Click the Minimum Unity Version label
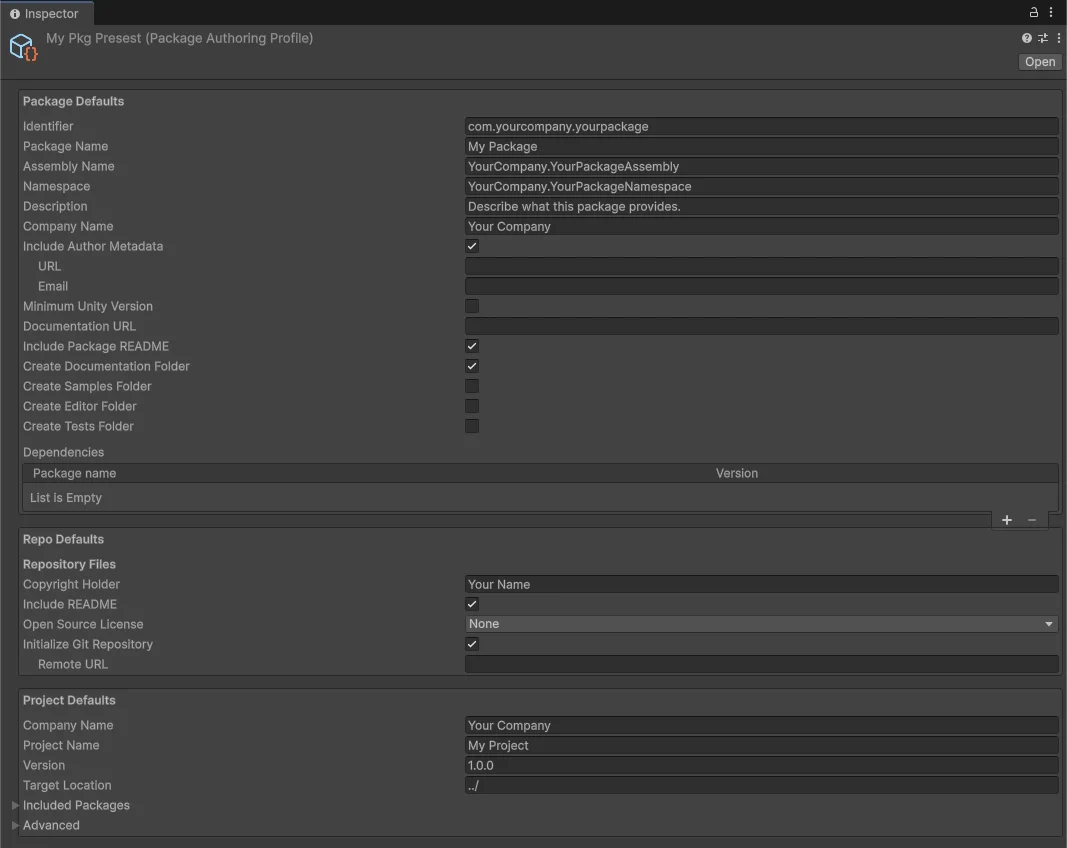 [x=88, y=306]
